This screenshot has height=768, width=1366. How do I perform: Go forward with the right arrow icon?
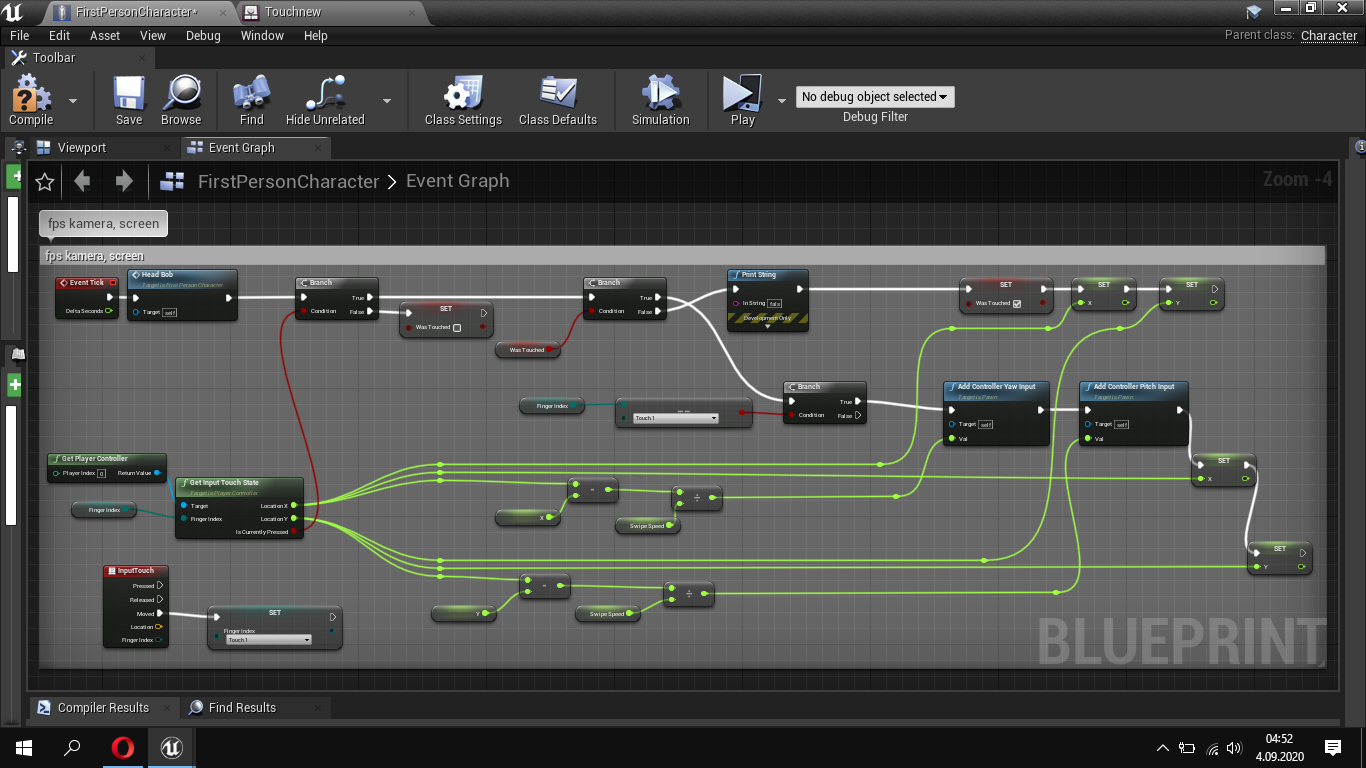click(x=124, y=181)
